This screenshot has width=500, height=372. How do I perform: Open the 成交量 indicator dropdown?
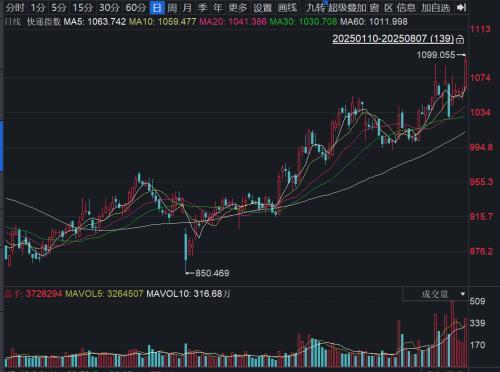coord(435,294)
